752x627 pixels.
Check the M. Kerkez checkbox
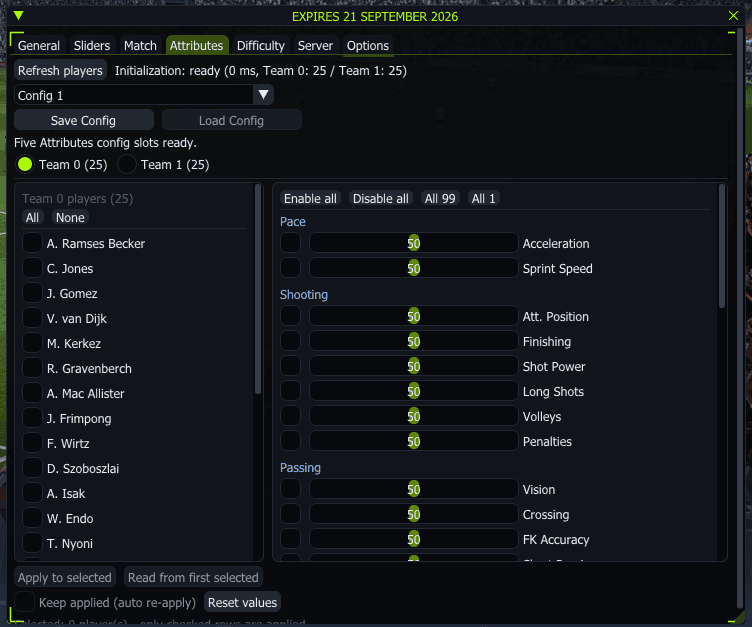[32, 343]
